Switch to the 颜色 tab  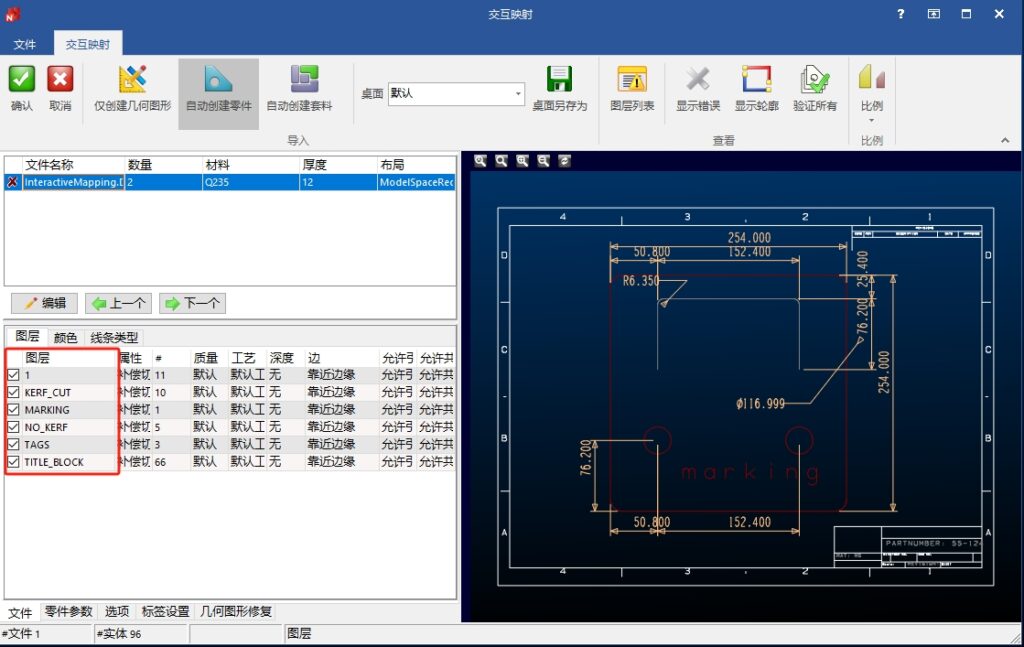tap(65, 338)
